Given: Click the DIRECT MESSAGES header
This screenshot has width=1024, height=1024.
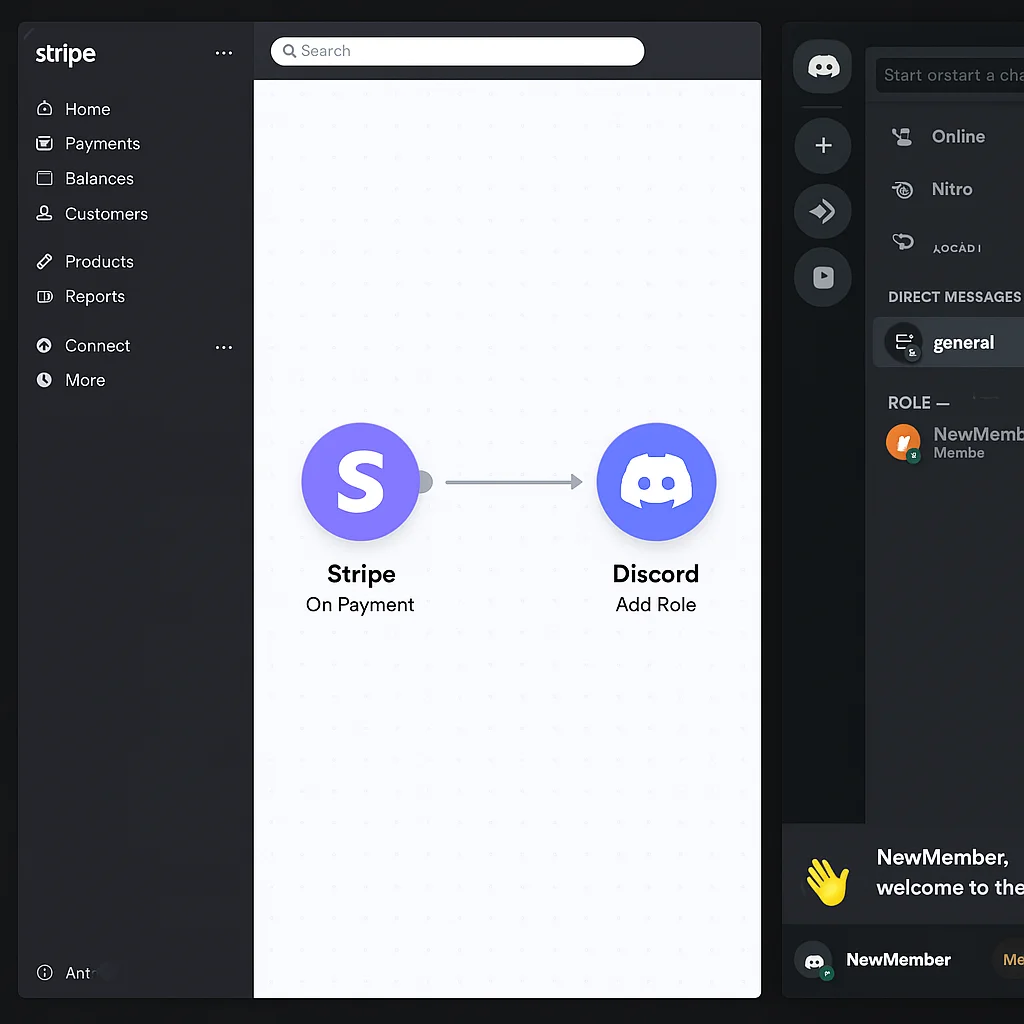Looking at the screenshot, I should click(x=954, y=297).
